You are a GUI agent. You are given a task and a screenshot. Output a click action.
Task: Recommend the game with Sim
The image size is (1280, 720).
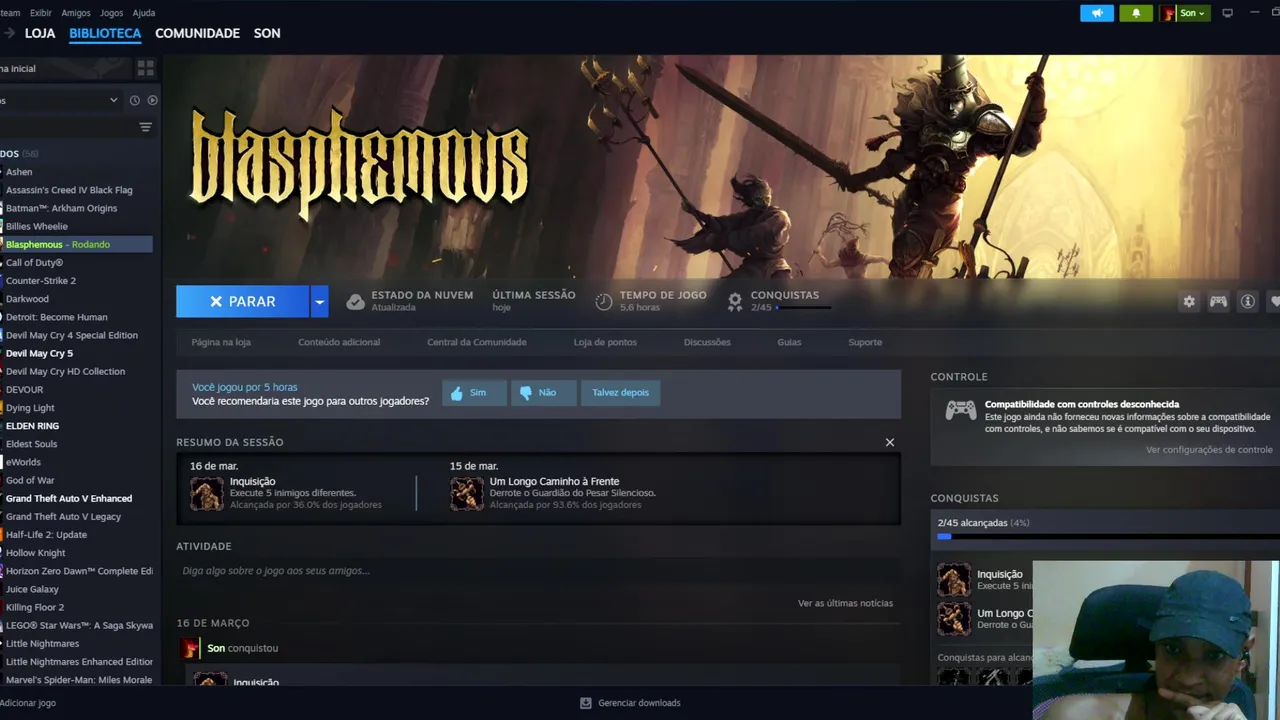pos(474,393)
